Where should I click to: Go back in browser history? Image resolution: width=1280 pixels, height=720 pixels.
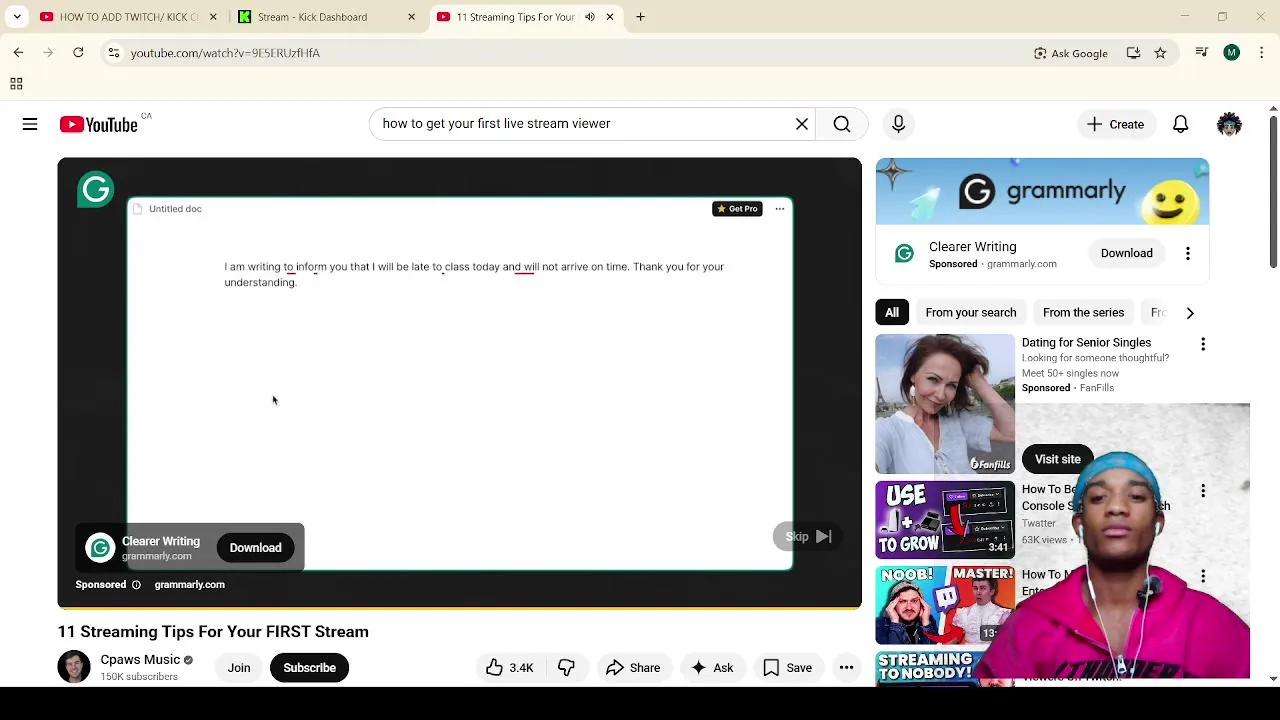[18, 53]
